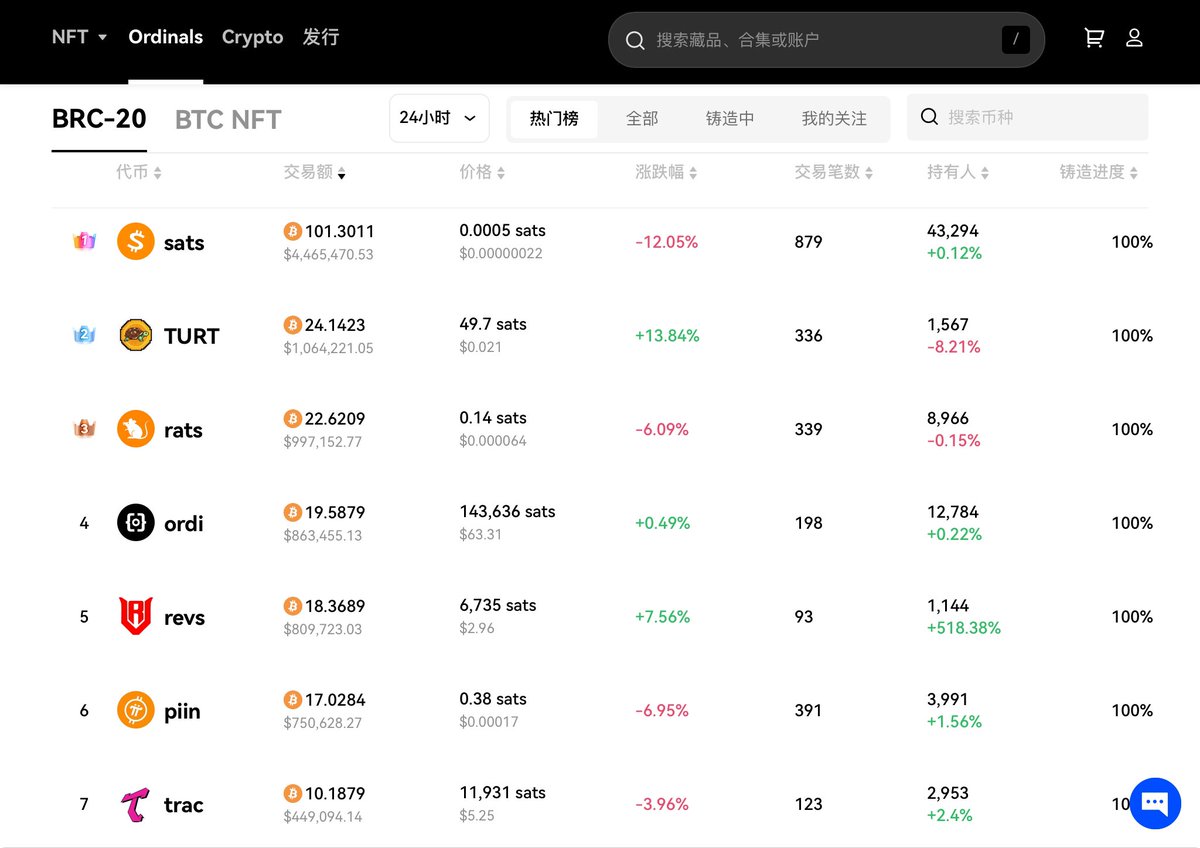This screenshot has height=848, width=1200.
Task: Click the 6,735 sats price of revs
Action: (497, 605)
